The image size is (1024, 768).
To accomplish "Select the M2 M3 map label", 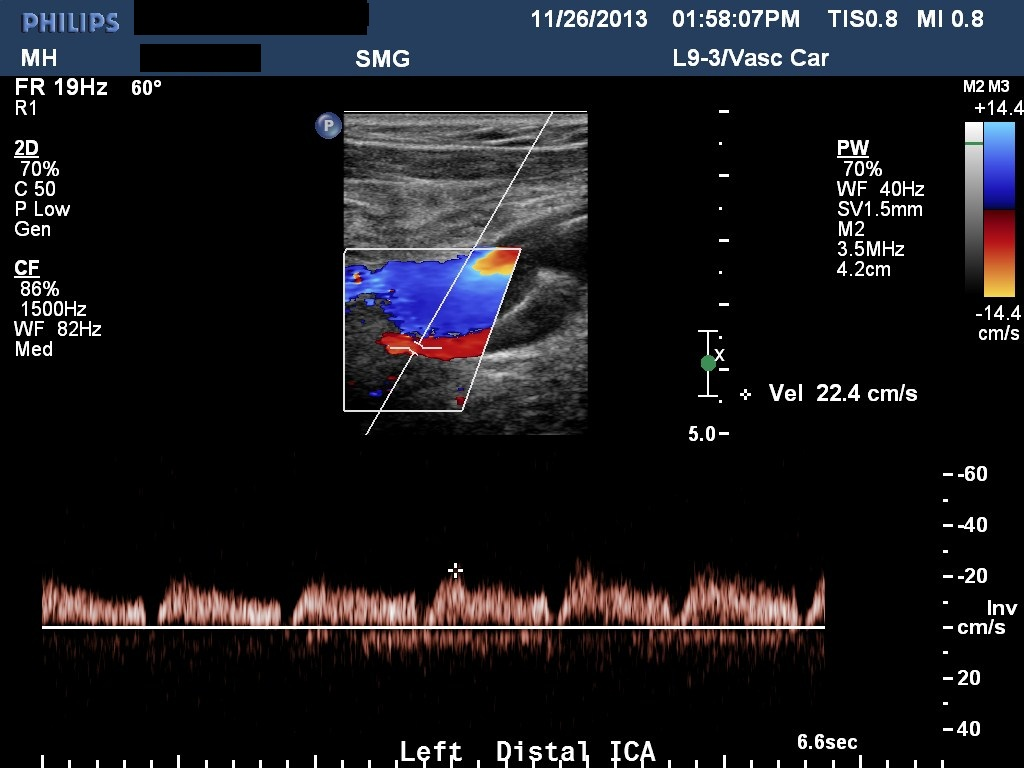I will pos(986,87).
